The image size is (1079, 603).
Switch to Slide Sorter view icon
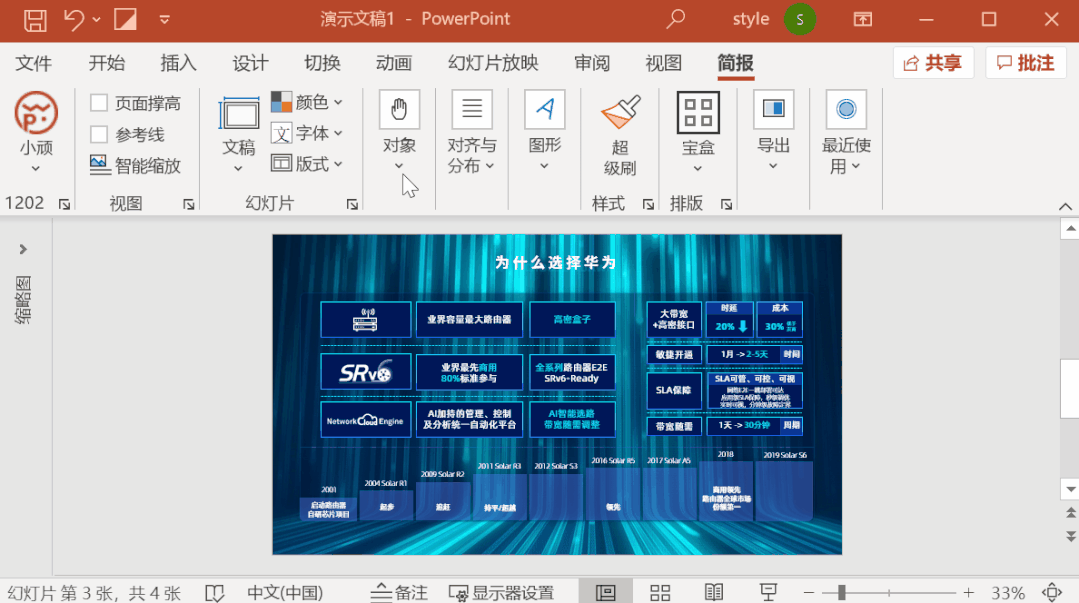pyautogui.click(x=660, y=593)
